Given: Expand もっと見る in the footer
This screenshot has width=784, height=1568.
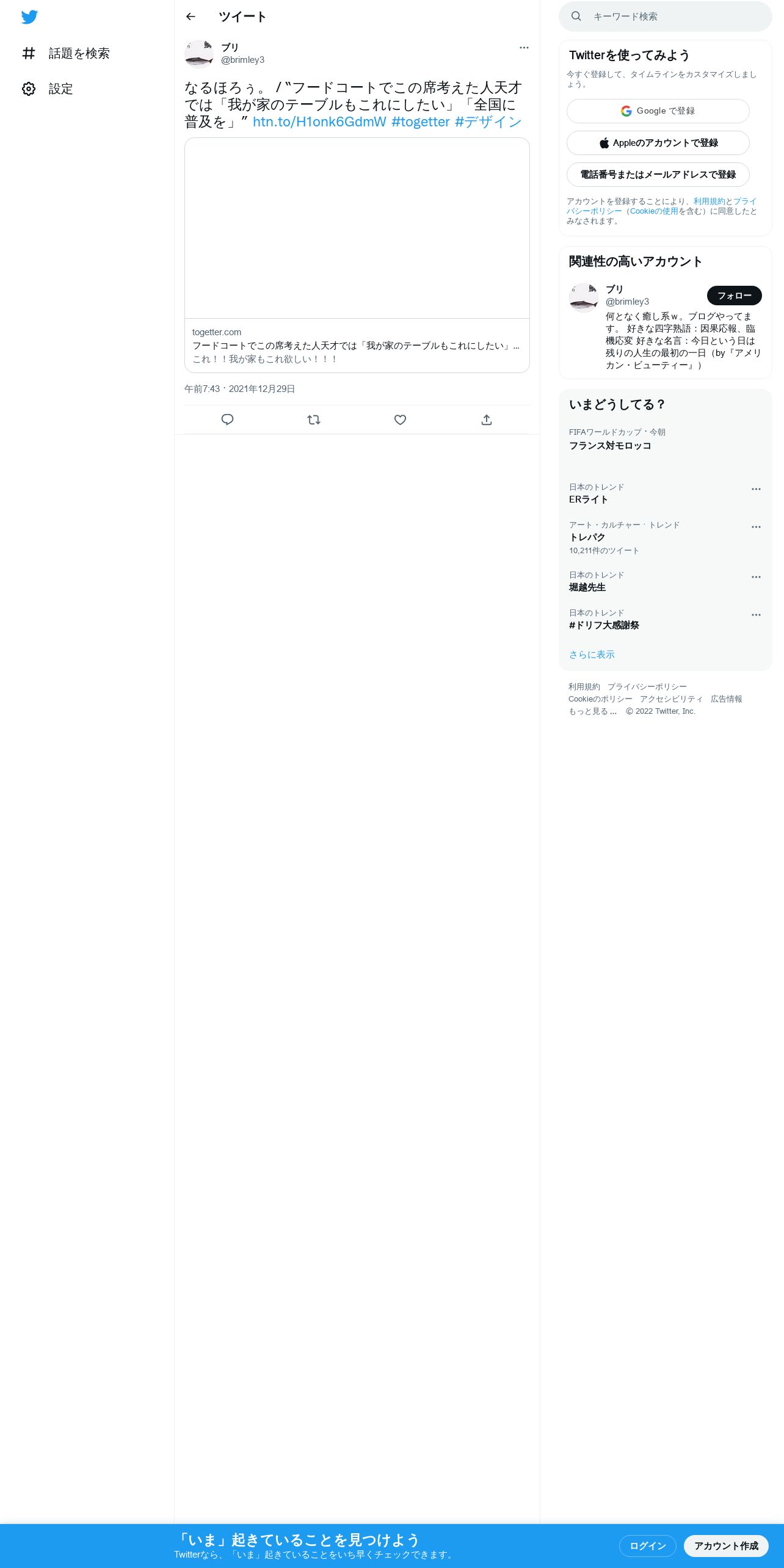Looking at the screenshot, I should 592,711.
